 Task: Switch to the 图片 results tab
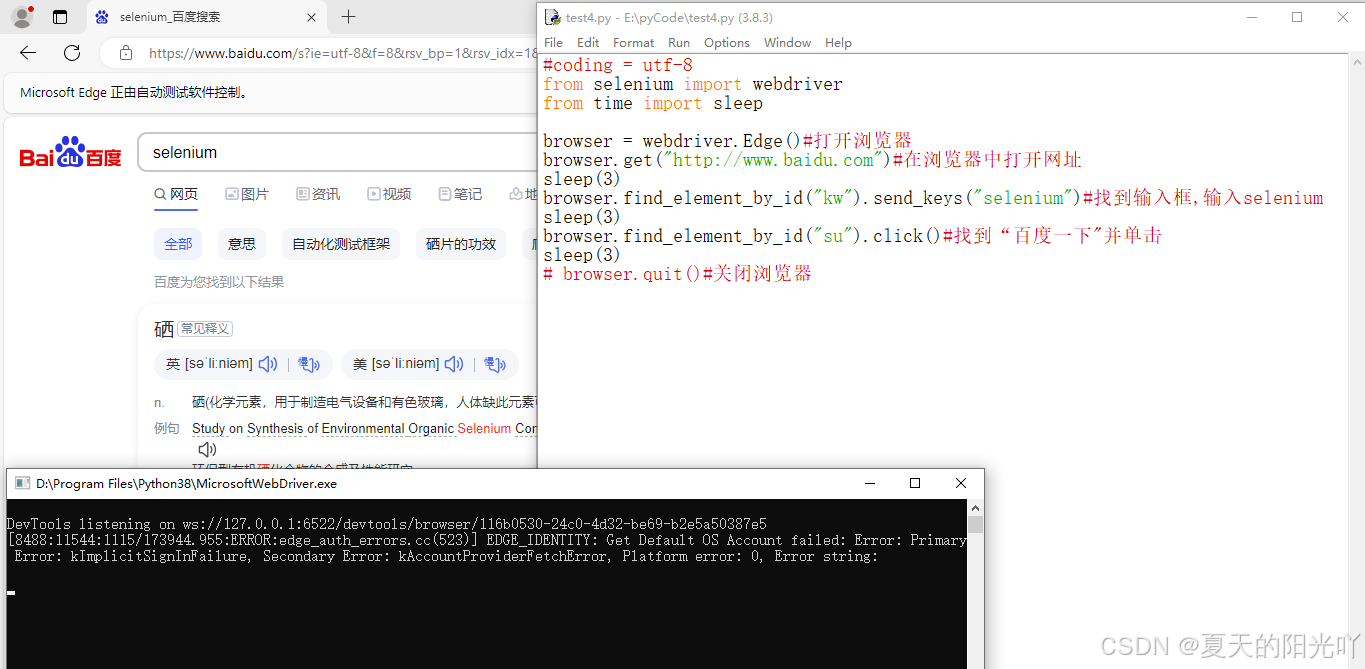point(247,194)
